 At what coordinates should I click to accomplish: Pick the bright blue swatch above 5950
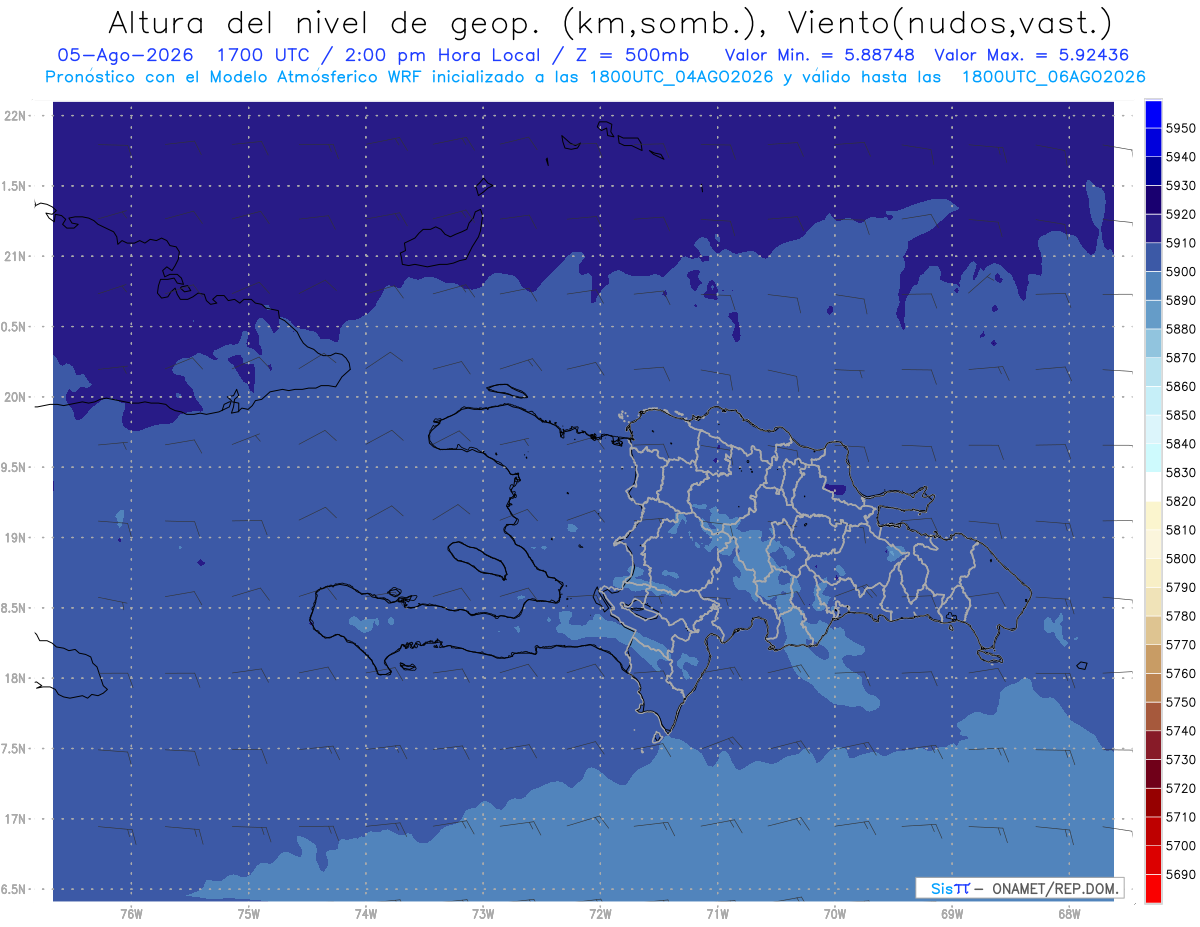point(1153,114)
